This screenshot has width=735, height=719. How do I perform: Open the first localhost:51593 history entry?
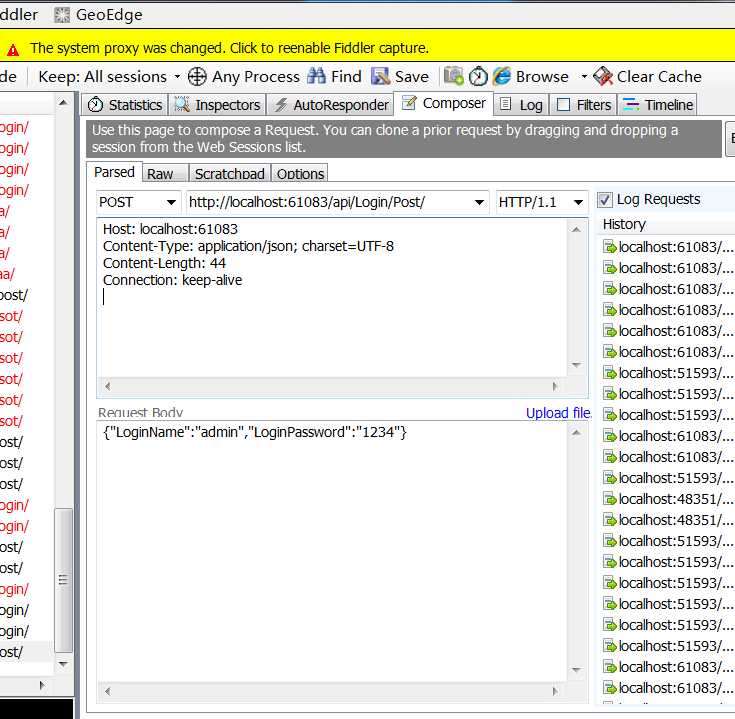[x=668, y=373]
